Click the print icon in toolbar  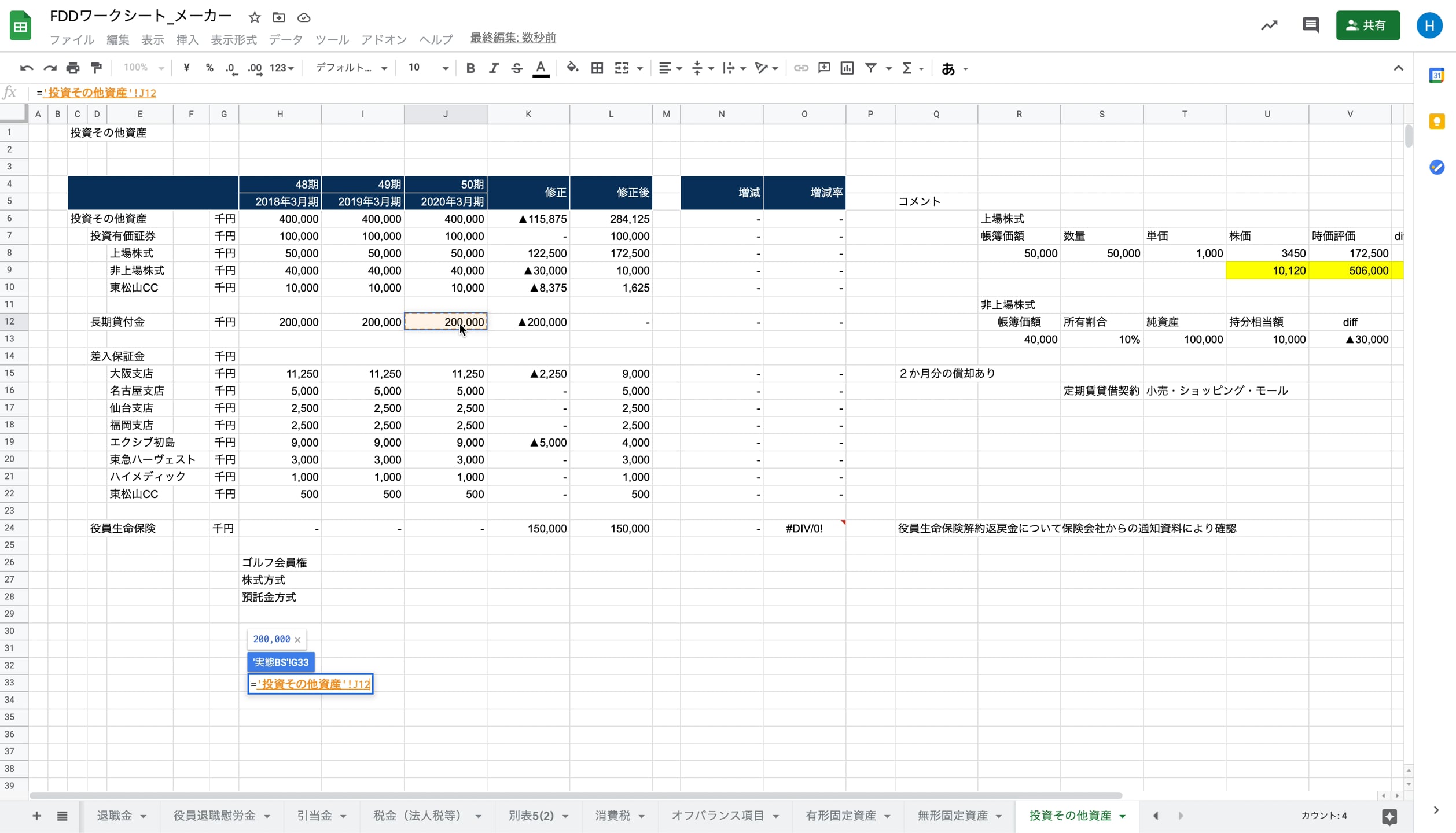(x=73, y=68)
